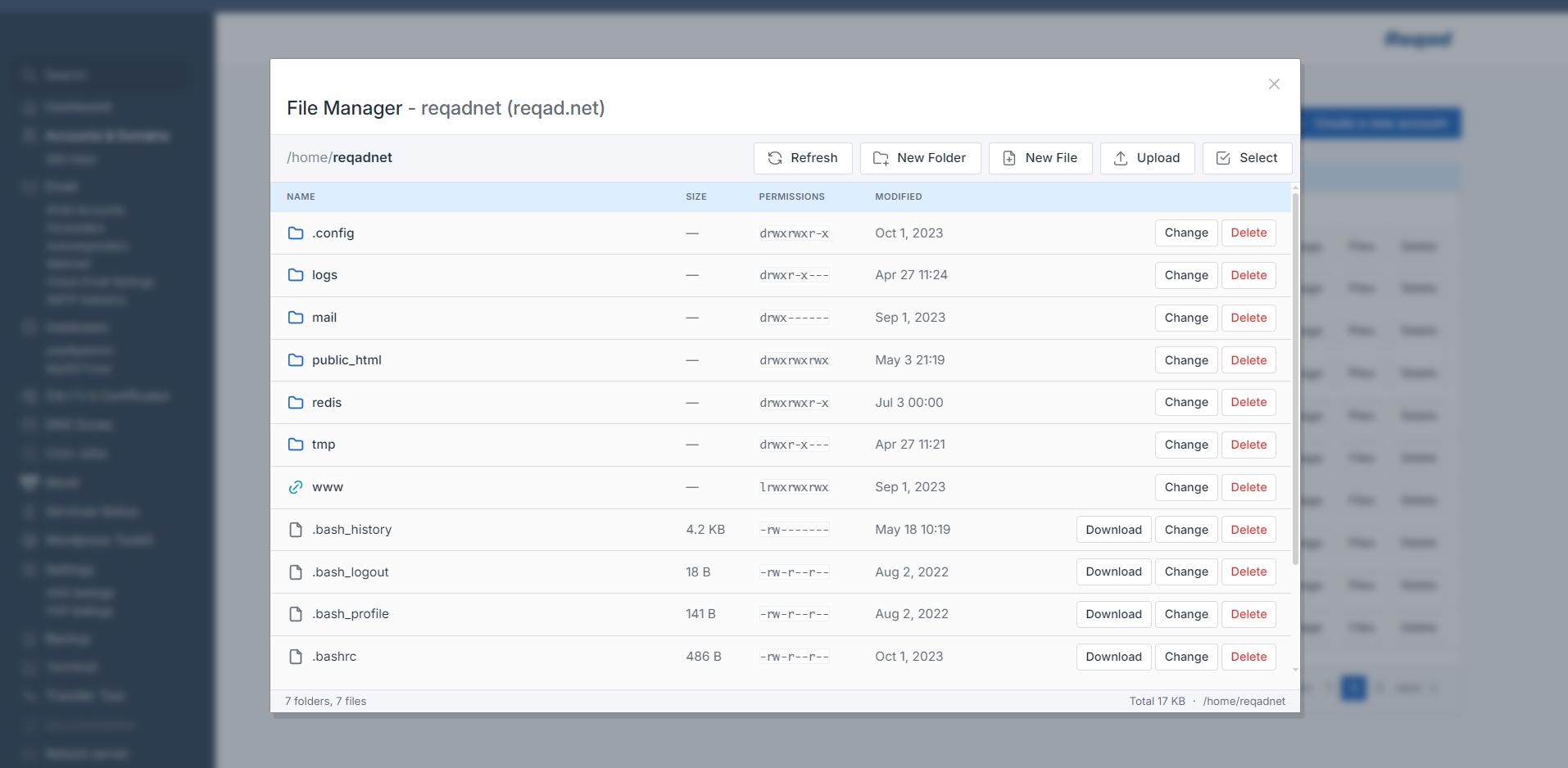Change permissions for .bash_logout

1186,571
